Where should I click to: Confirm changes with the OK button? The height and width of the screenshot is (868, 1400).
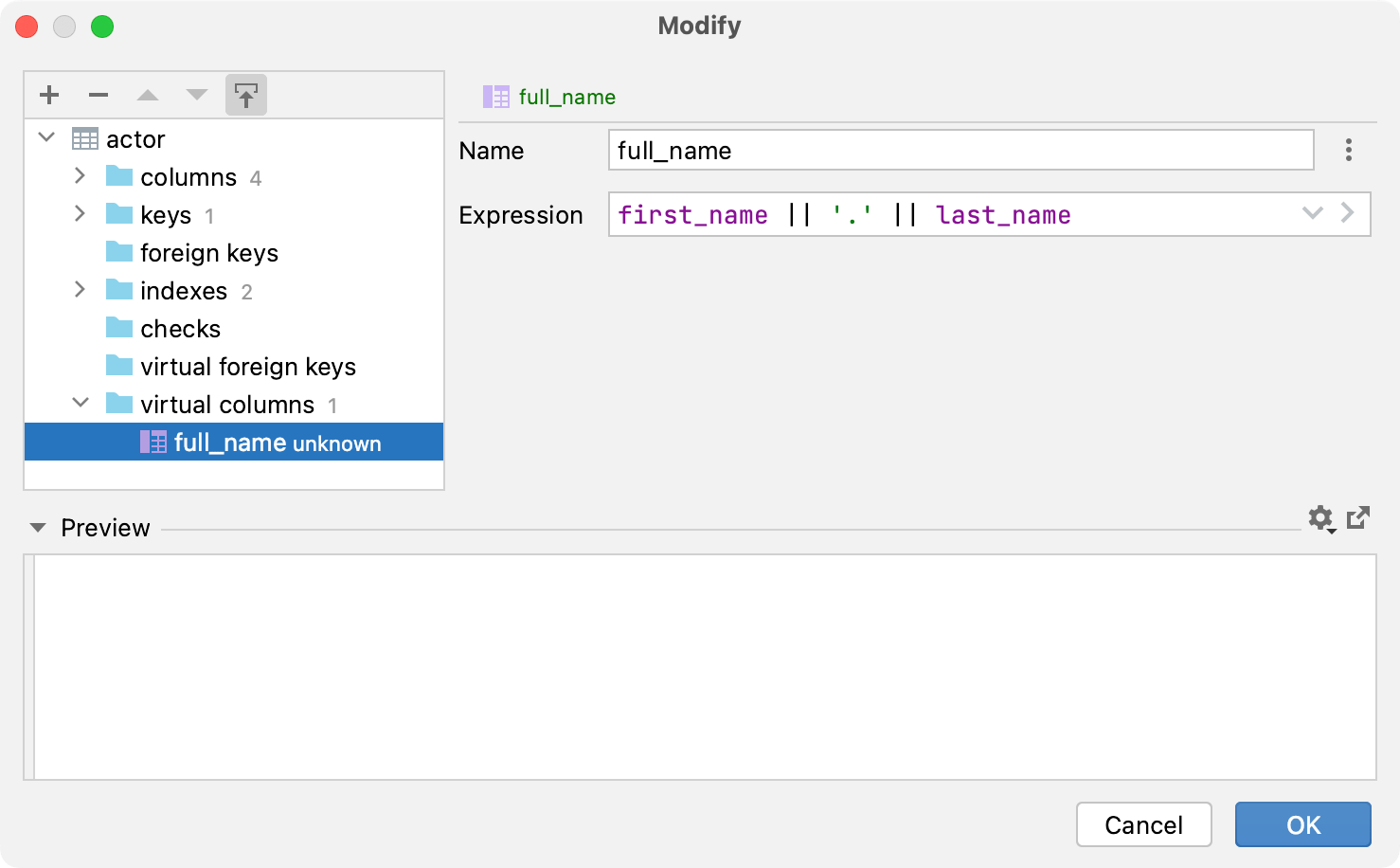(1302, 824)
